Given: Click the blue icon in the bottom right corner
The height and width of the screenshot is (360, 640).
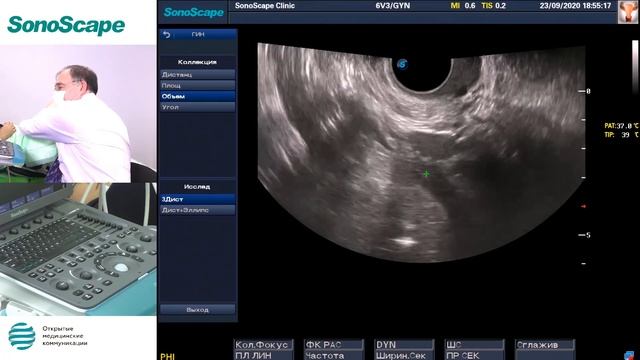Looking at the screenshot, I should (x=629, y=356).
